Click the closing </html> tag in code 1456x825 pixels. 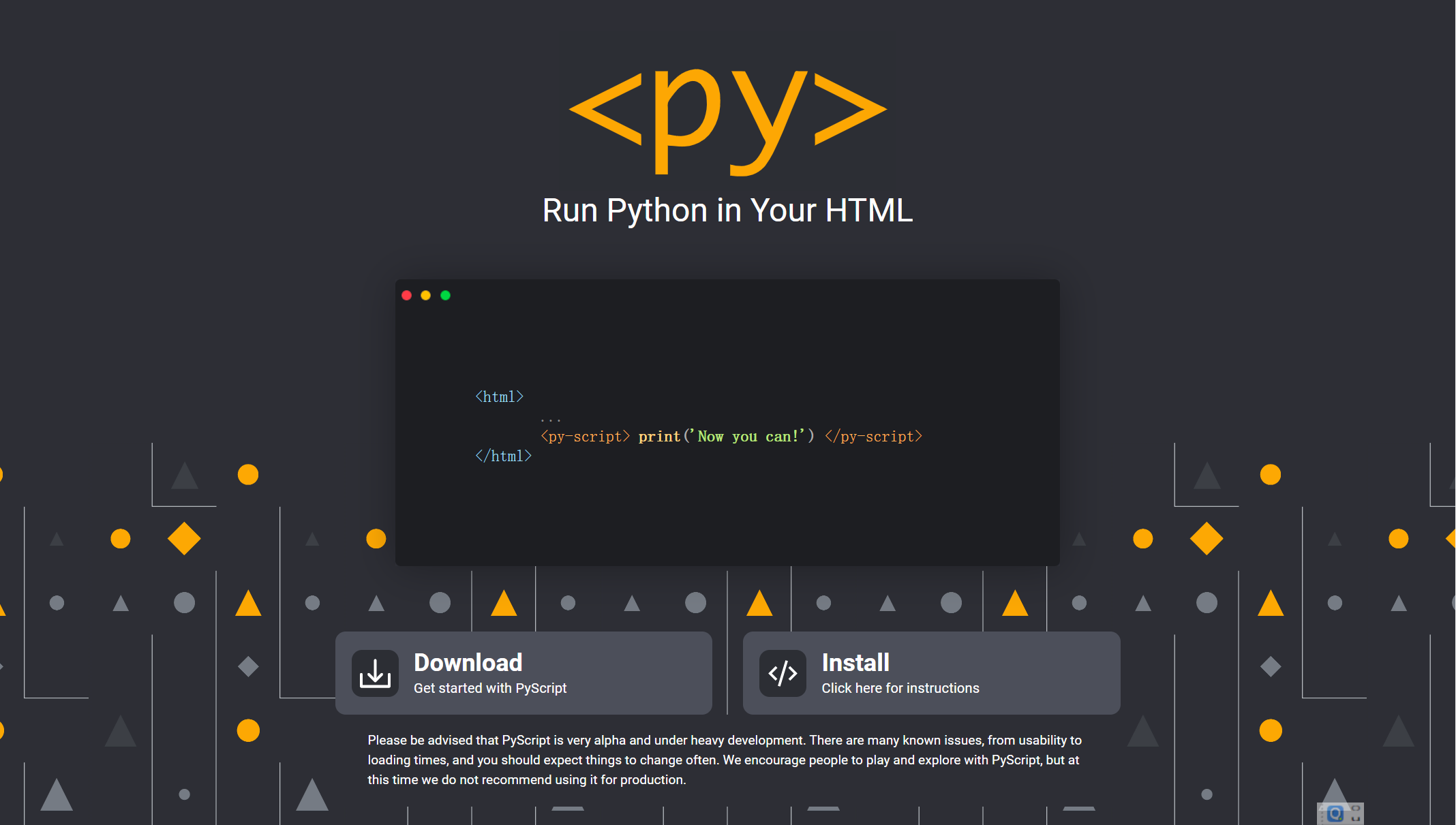click(503, 456)
